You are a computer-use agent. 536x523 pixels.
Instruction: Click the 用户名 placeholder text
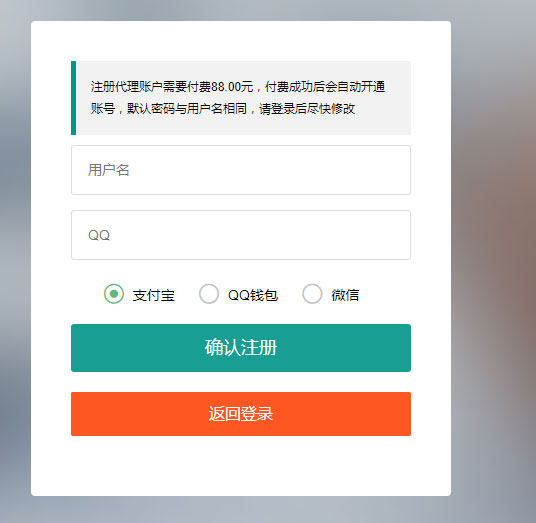pos(109,170)
